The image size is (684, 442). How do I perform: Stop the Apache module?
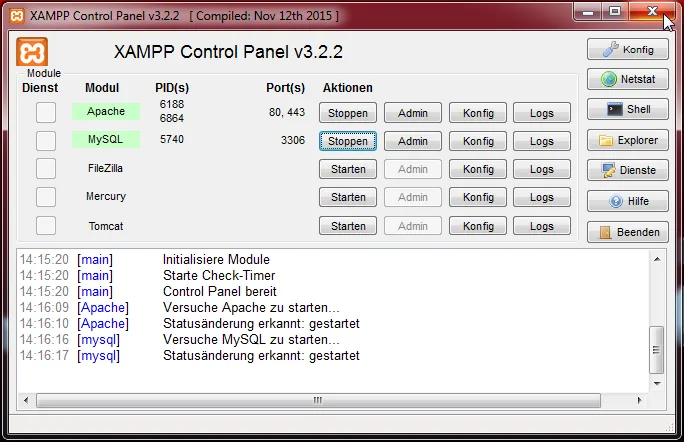(x=348, y=113)
